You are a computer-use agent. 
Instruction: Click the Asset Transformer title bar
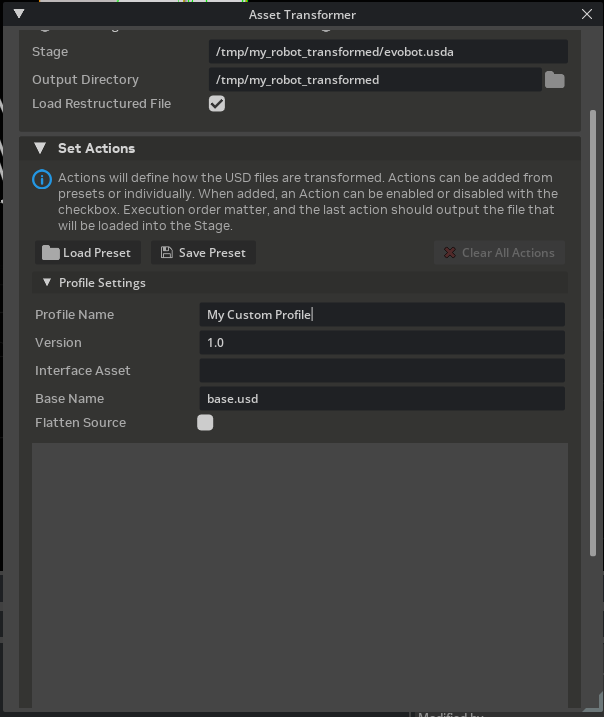pos(302,14)
